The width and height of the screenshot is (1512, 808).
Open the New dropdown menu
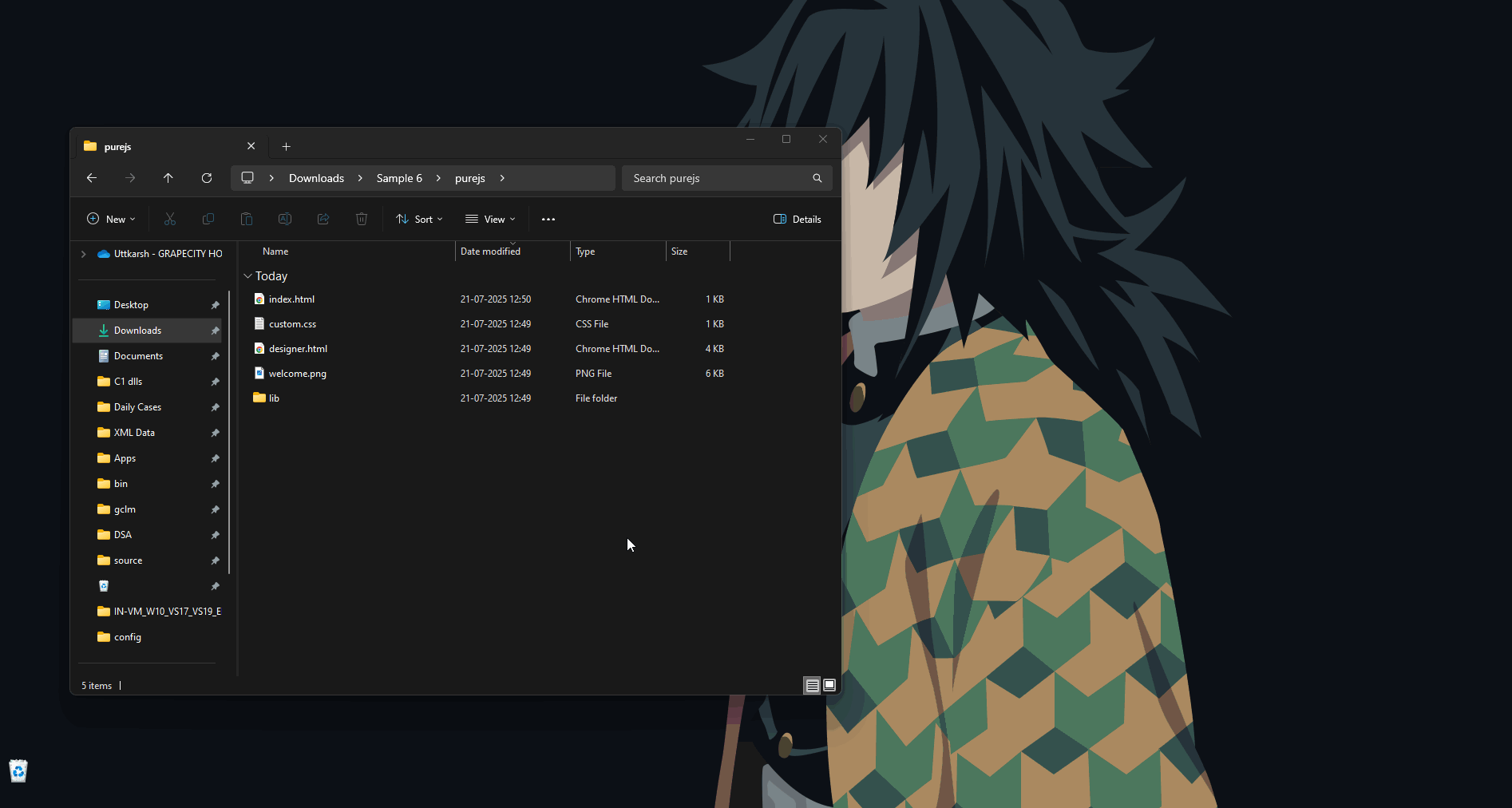[x=111, y=219]
